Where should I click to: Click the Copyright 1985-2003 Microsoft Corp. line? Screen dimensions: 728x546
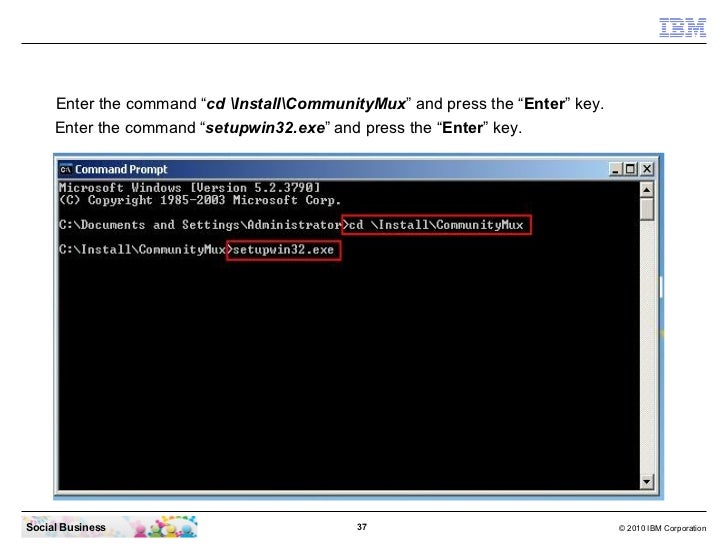click(200, 200)
